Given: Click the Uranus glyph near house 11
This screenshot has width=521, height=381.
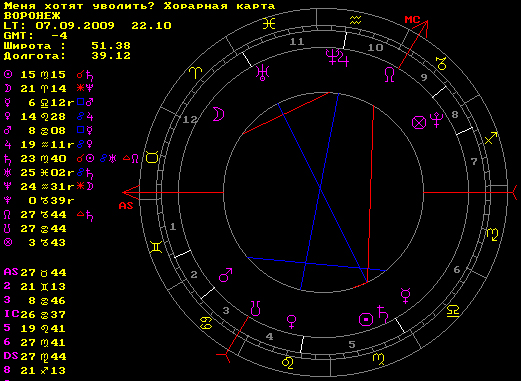Looking at the screenshot, I should 262,73.
